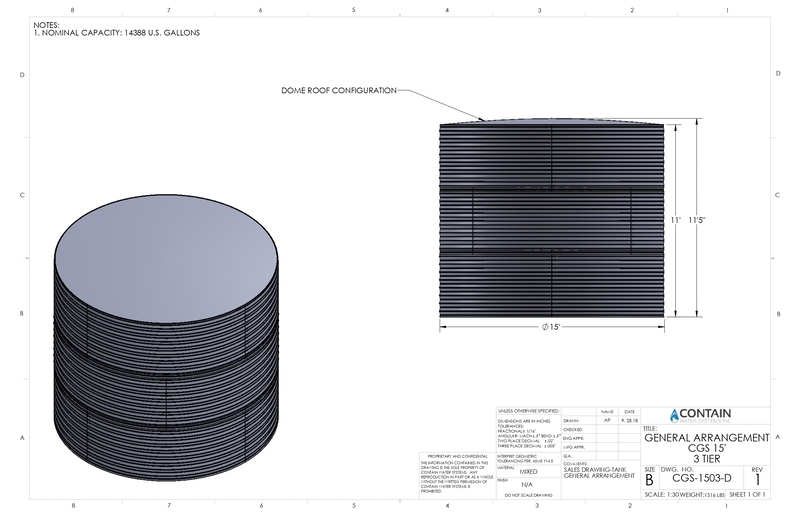Click the CHECKED row label
Viewport: 800px width, 518px height.
pyautogui.click(x=572, y=430)
